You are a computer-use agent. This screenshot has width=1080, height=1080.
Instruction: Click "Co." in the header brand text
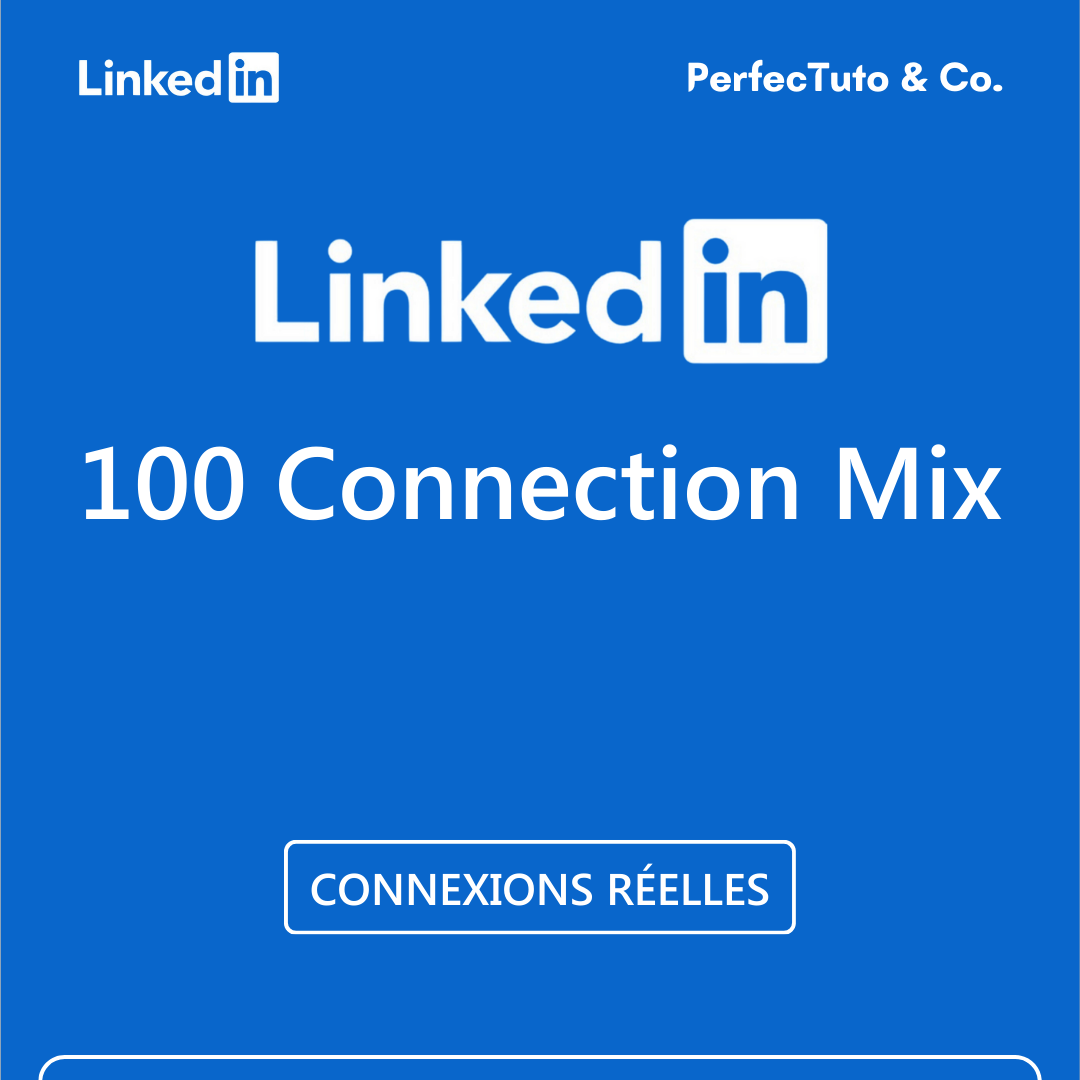[971, 78]
